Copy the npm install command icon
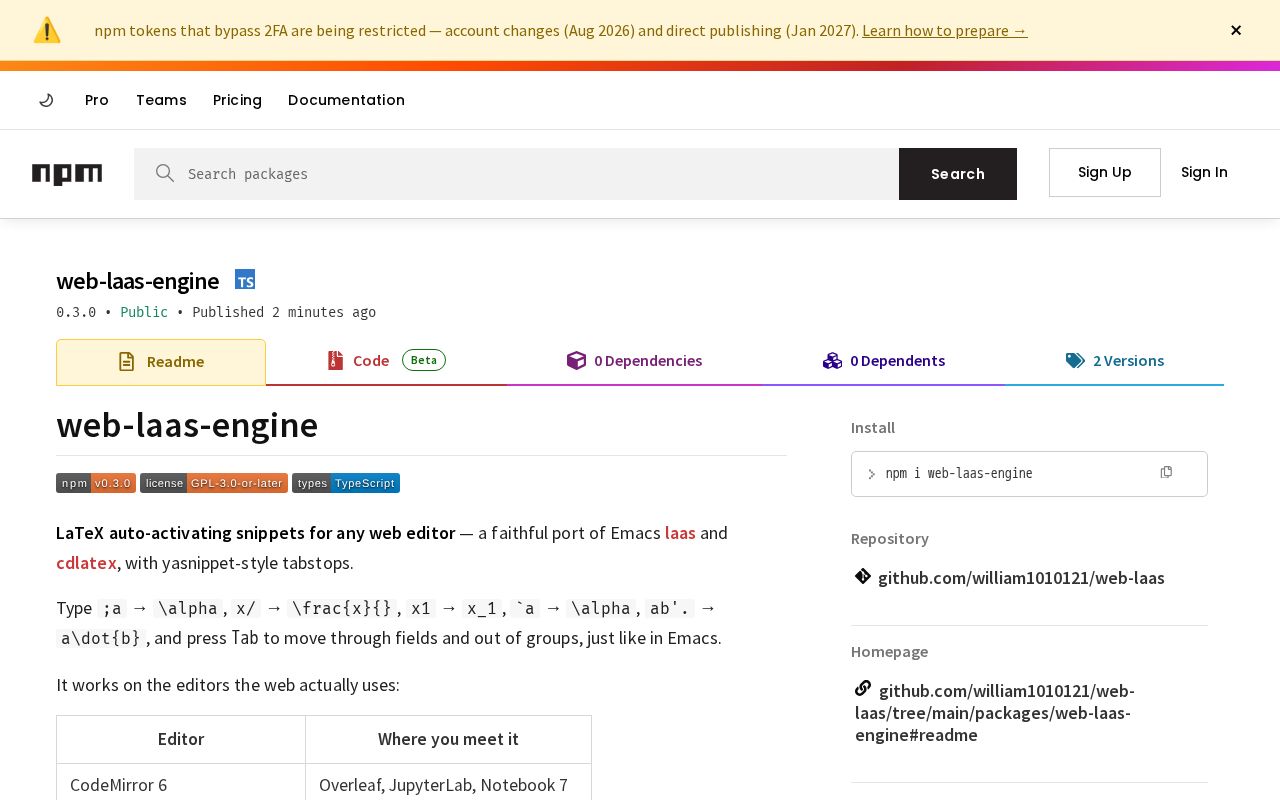Image resolution: width=1280 pixels, height=800 pixels. pyautogui.click(x=1166, y=472)
